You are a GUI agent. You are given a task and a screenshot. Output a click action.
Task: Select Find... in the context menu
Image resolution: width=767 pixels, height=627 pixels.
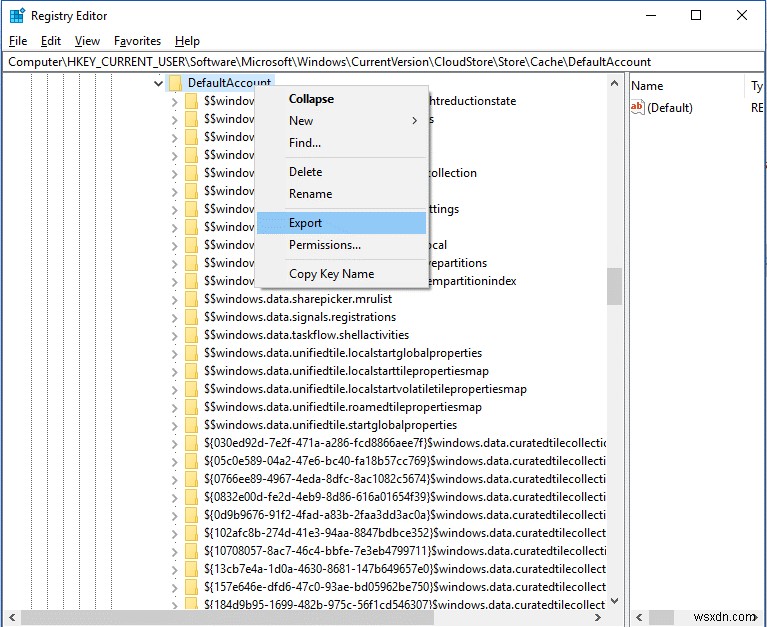pyautogui.click(x=341, y=143)
